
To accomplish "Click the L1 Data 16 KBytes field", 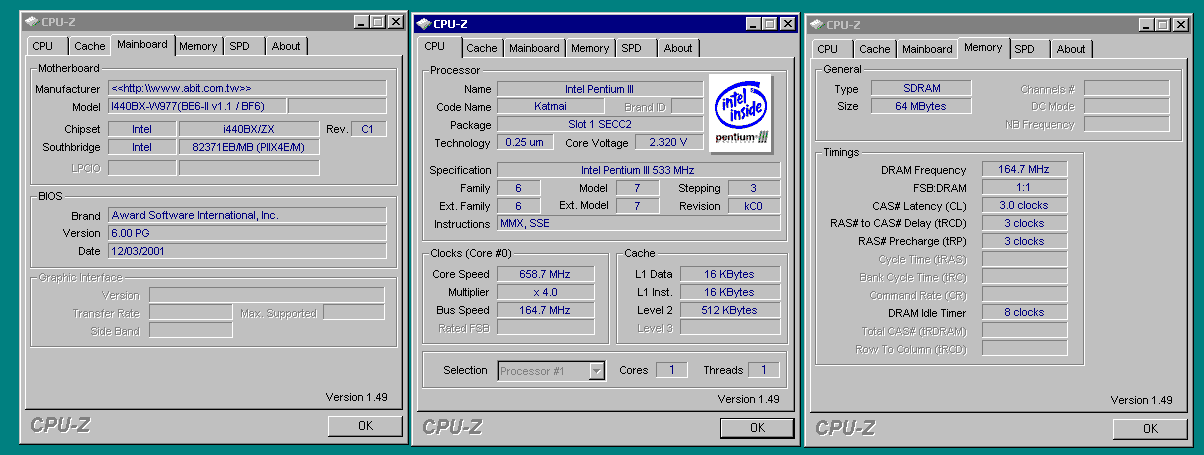I will click(730, 274).
